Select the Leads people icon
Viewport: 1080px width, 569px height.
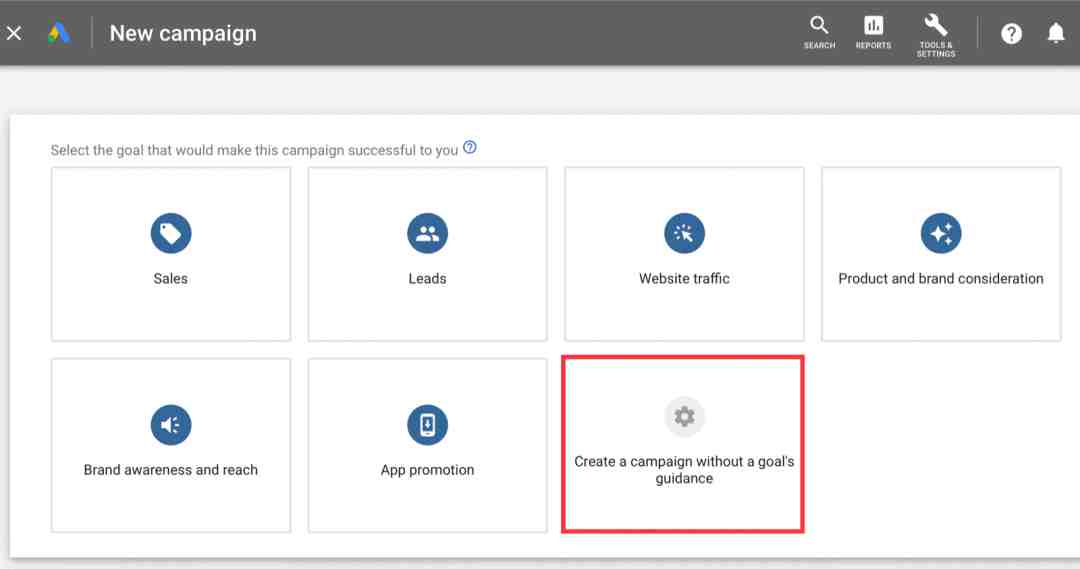[x=428, y=234]
